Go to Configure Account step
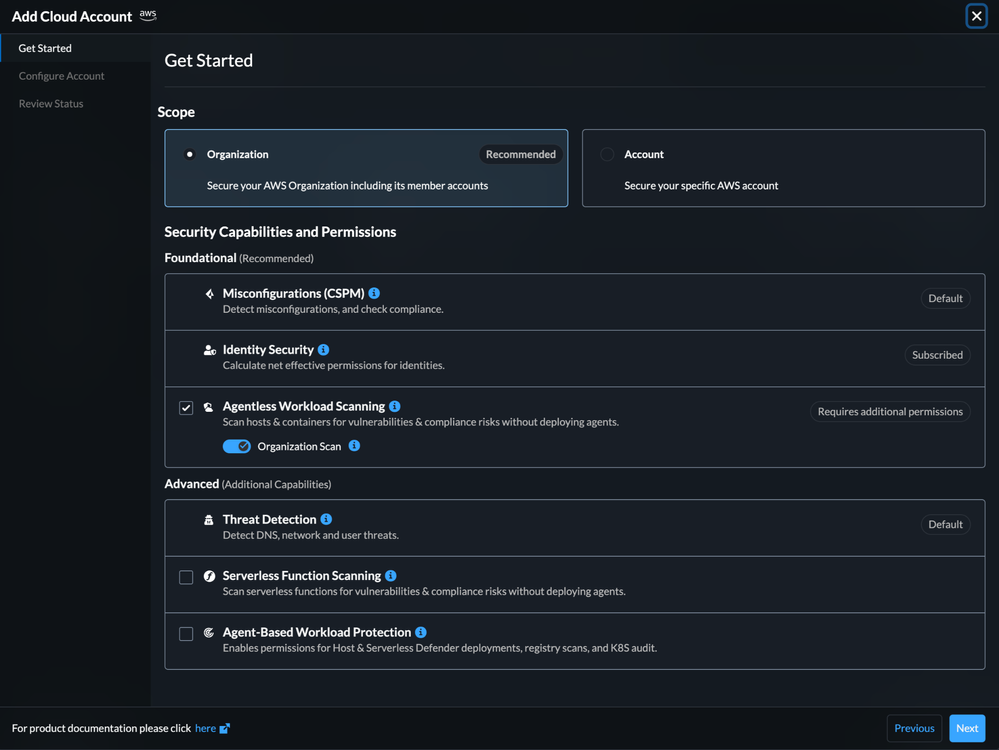The image size is (999, 750). point(61,76)
